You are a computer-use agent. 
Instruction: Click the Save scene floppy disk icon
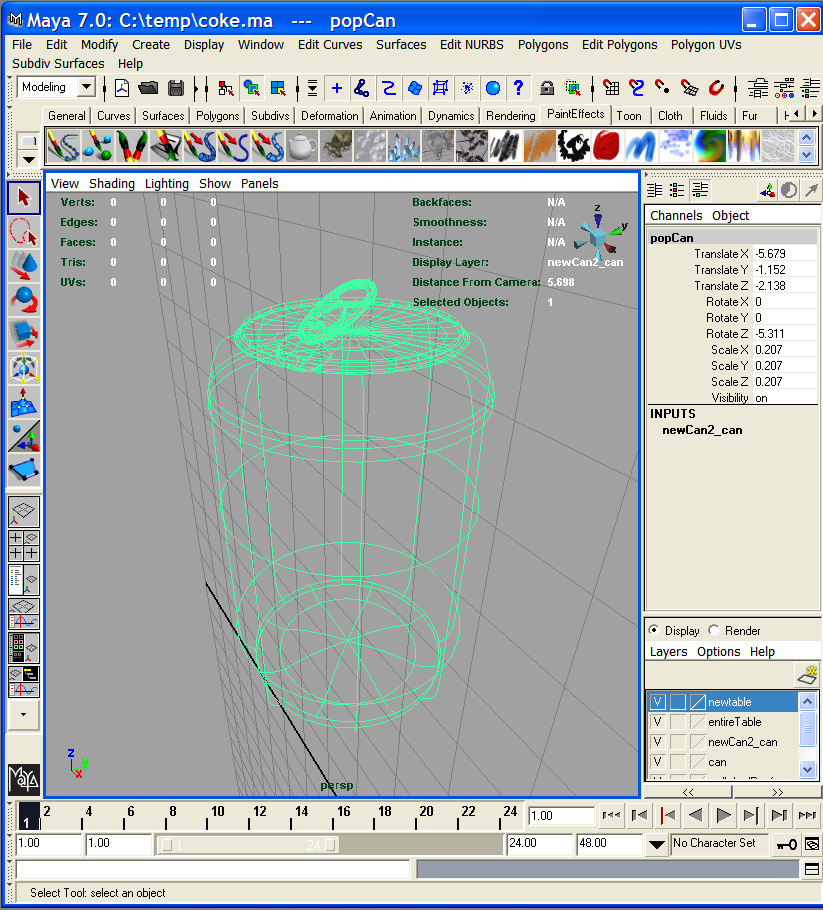176,88
